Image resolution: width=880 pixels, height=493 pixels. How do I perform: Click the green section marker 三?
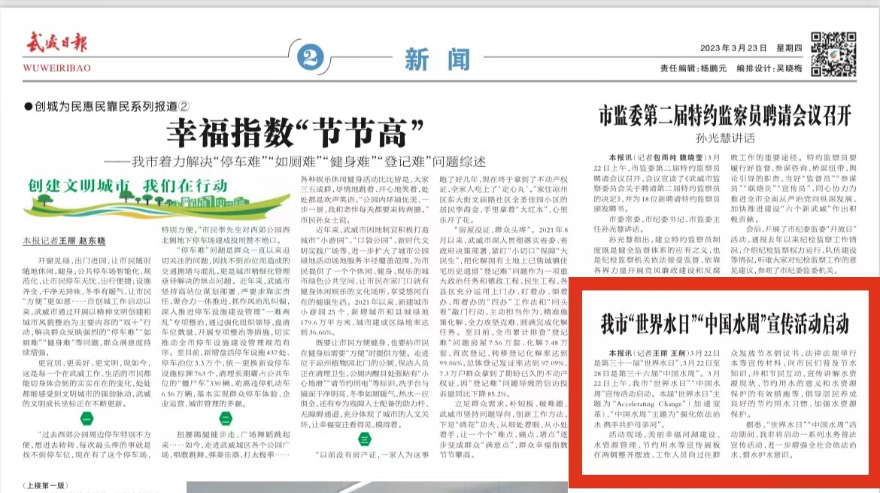point(364,439)
